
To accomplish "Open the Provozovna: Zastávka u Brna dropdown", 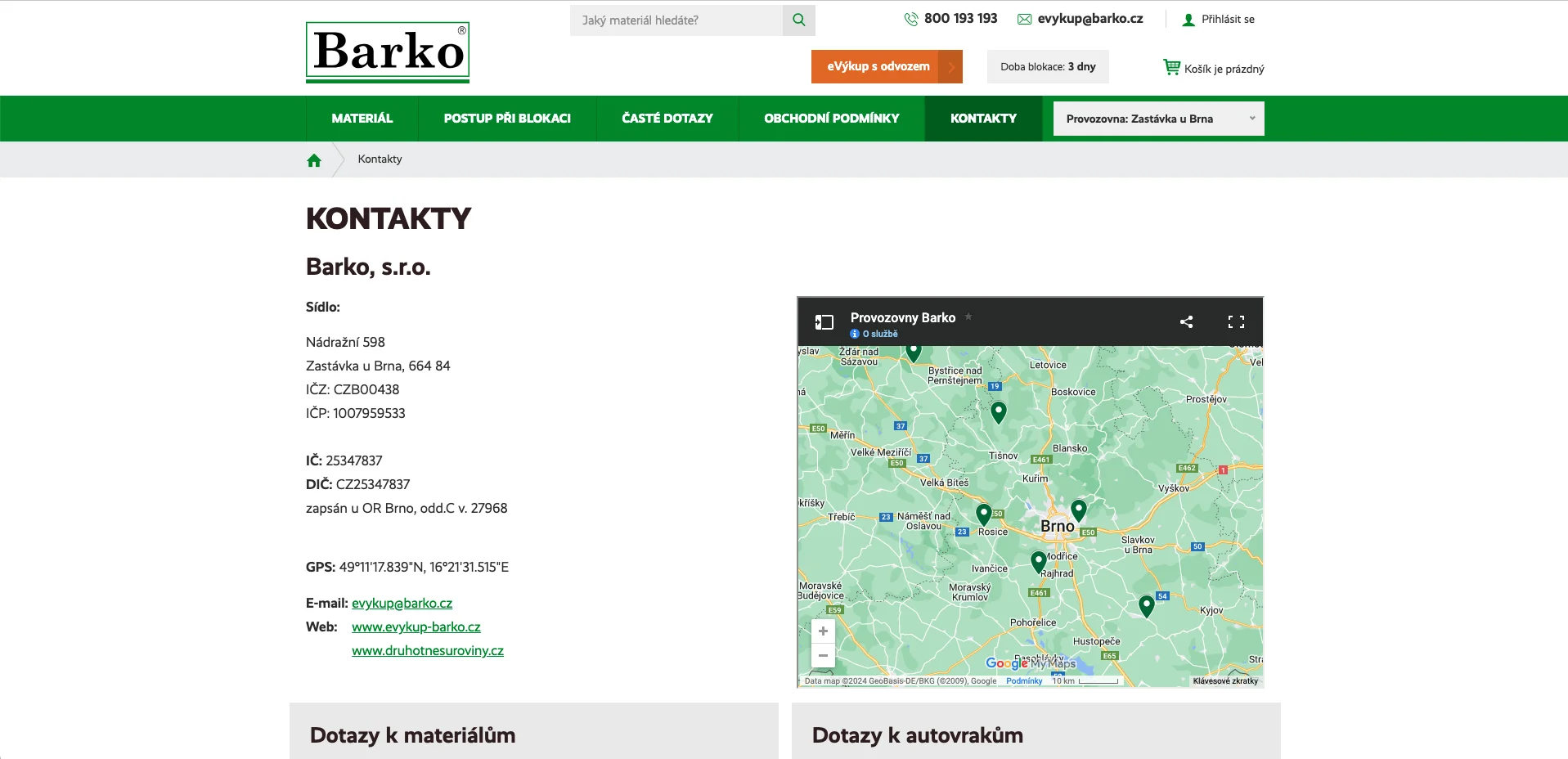I will point(1158,119).
